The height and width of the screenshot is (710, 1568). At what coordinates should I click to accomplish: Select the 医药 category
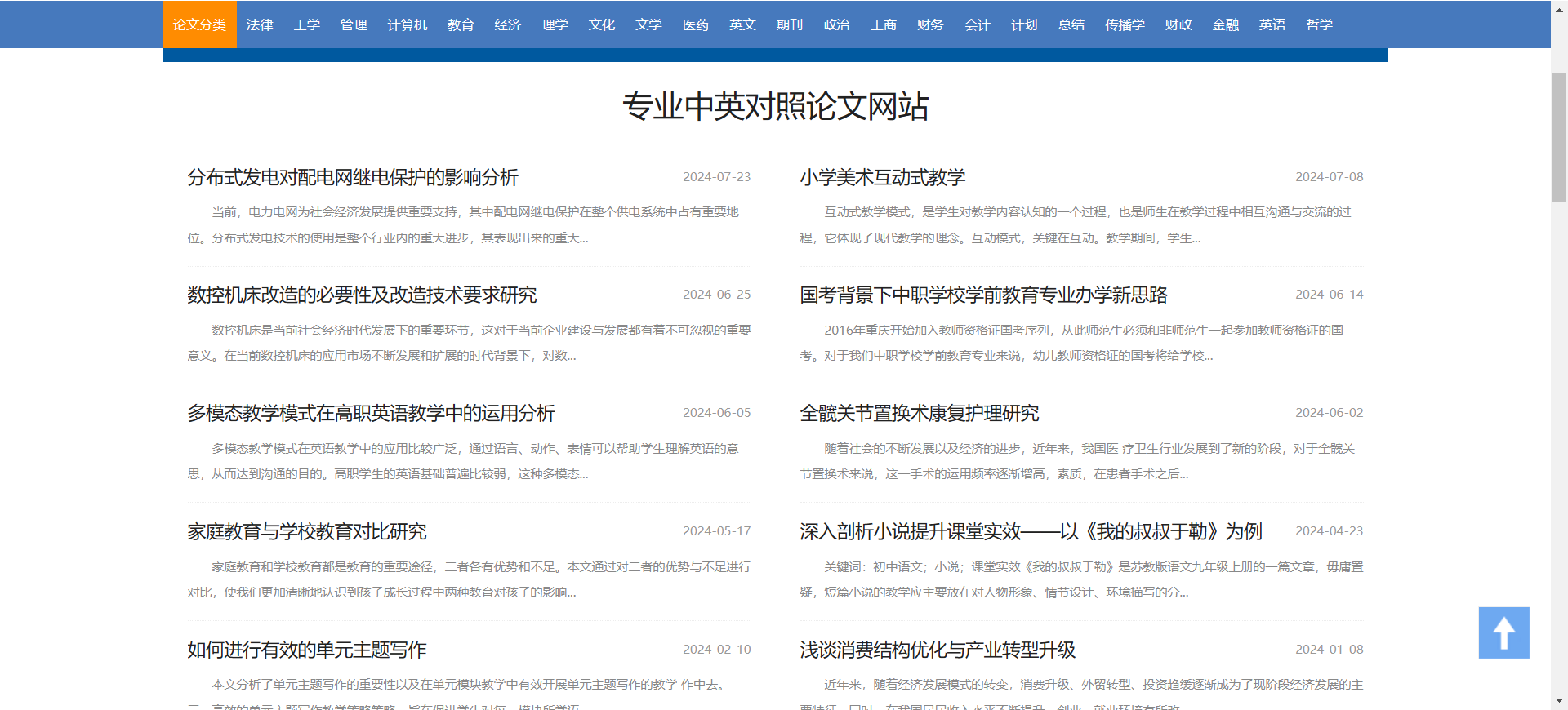tap(696, 24)
